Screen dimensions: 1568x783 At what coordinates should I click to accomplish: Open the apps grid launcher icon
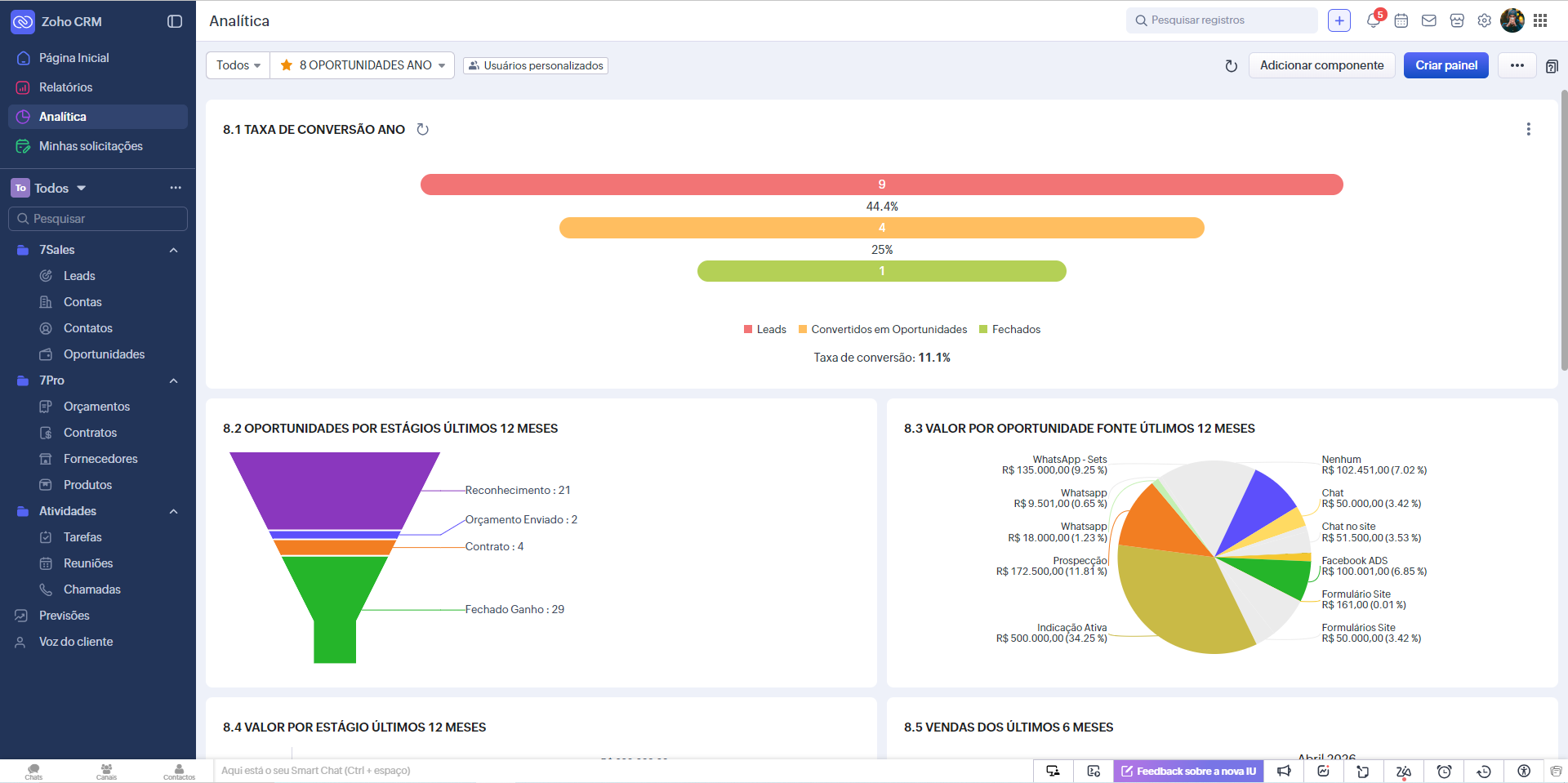click(1540, 21)
